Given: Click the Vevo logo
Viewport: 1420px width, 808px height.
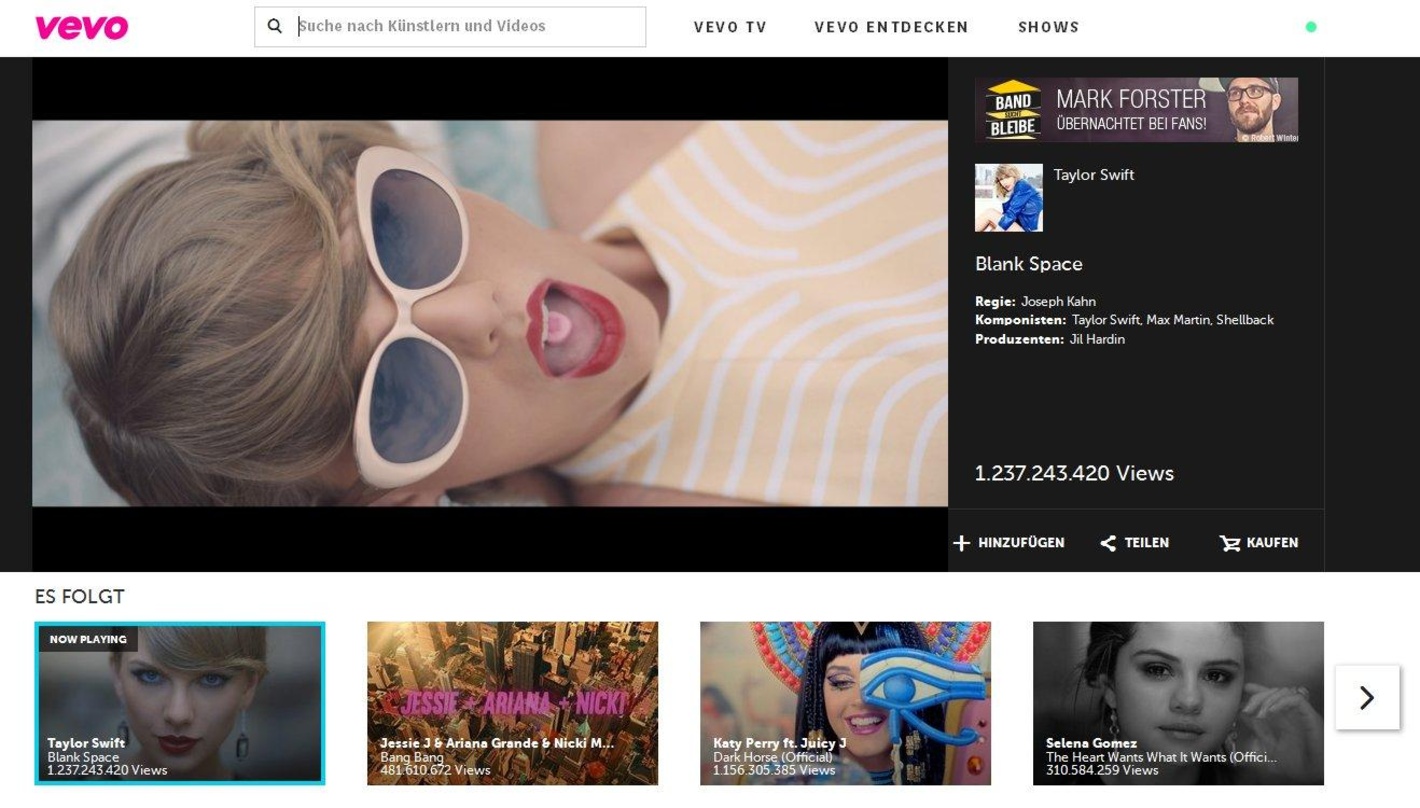Looking at the screenshot, I should coord(81,27).
